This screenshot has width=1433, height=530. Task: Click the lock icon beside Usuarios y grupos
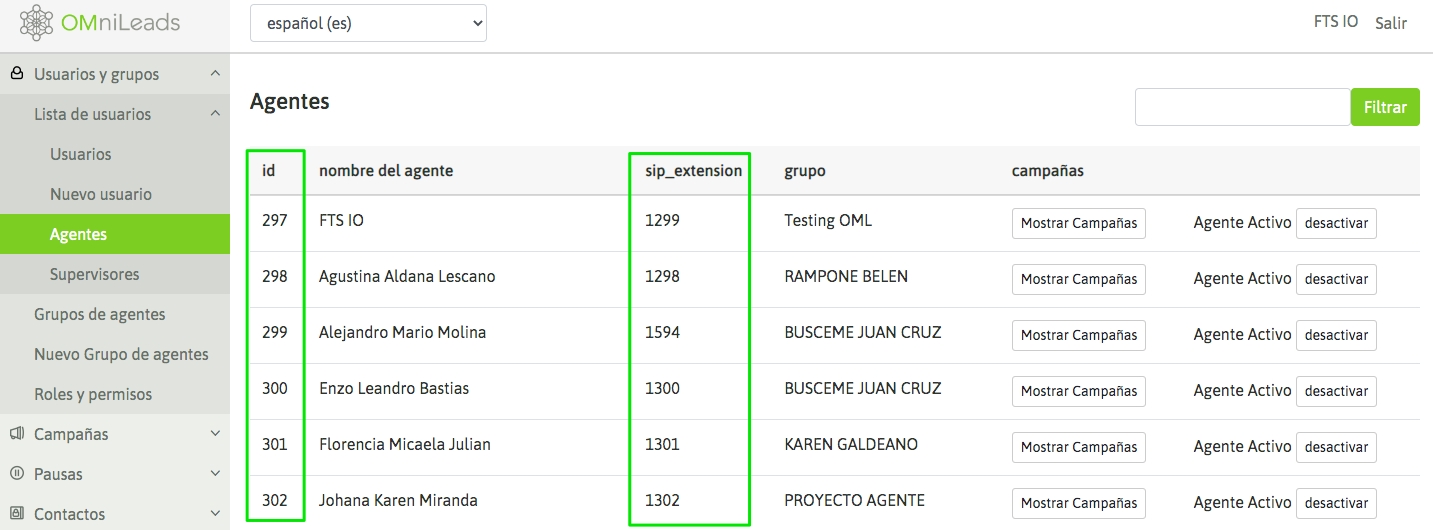click(16, 74)
